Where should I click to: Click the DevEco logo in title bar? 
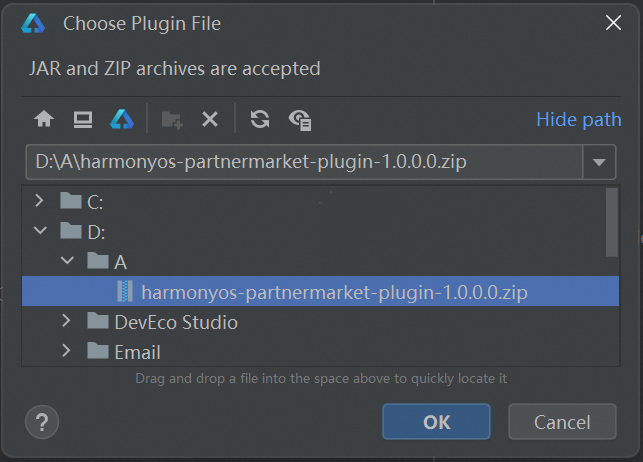[33, 23]
